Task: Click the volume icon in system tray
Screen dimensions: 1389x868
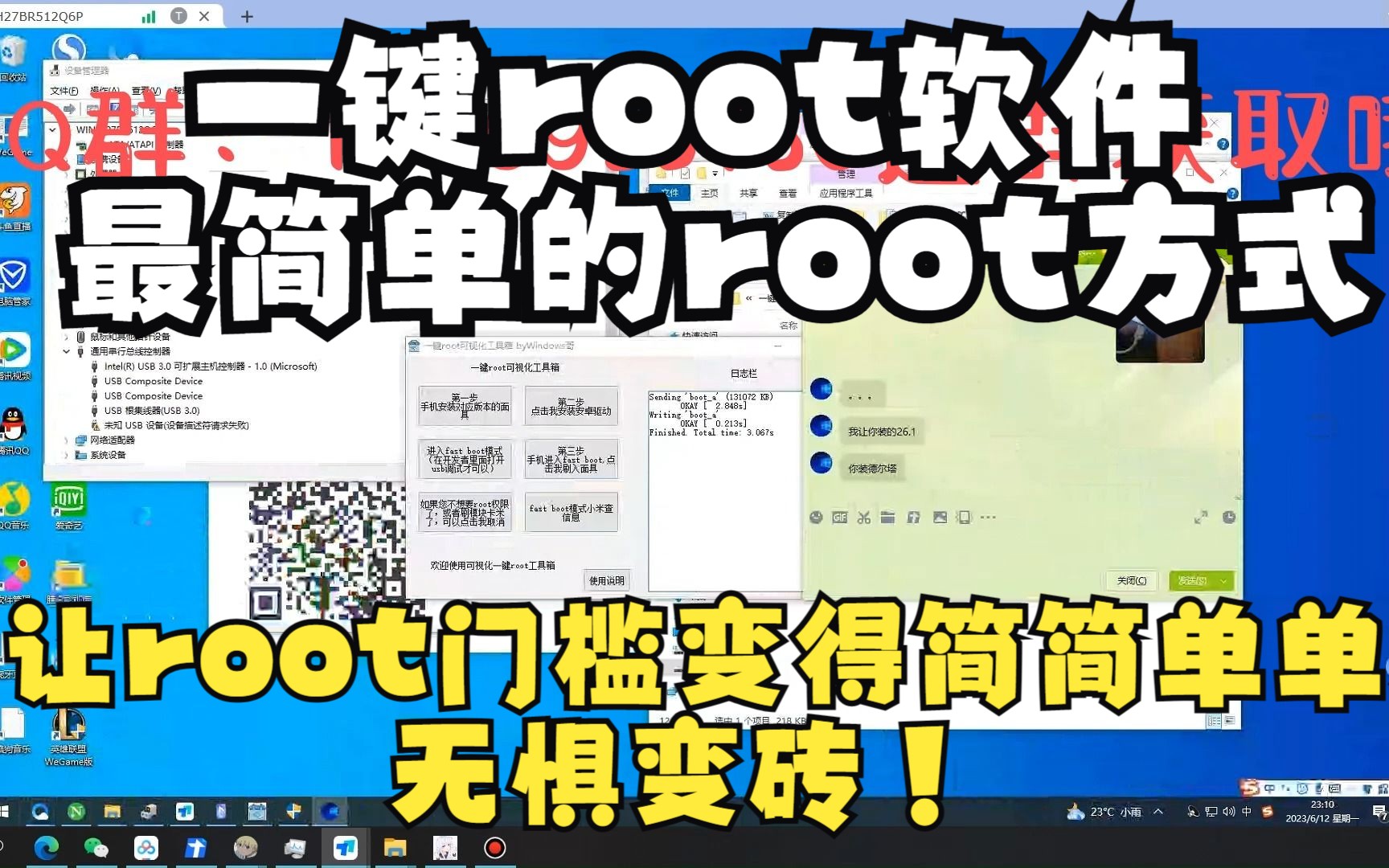Action: [1229, 812]
